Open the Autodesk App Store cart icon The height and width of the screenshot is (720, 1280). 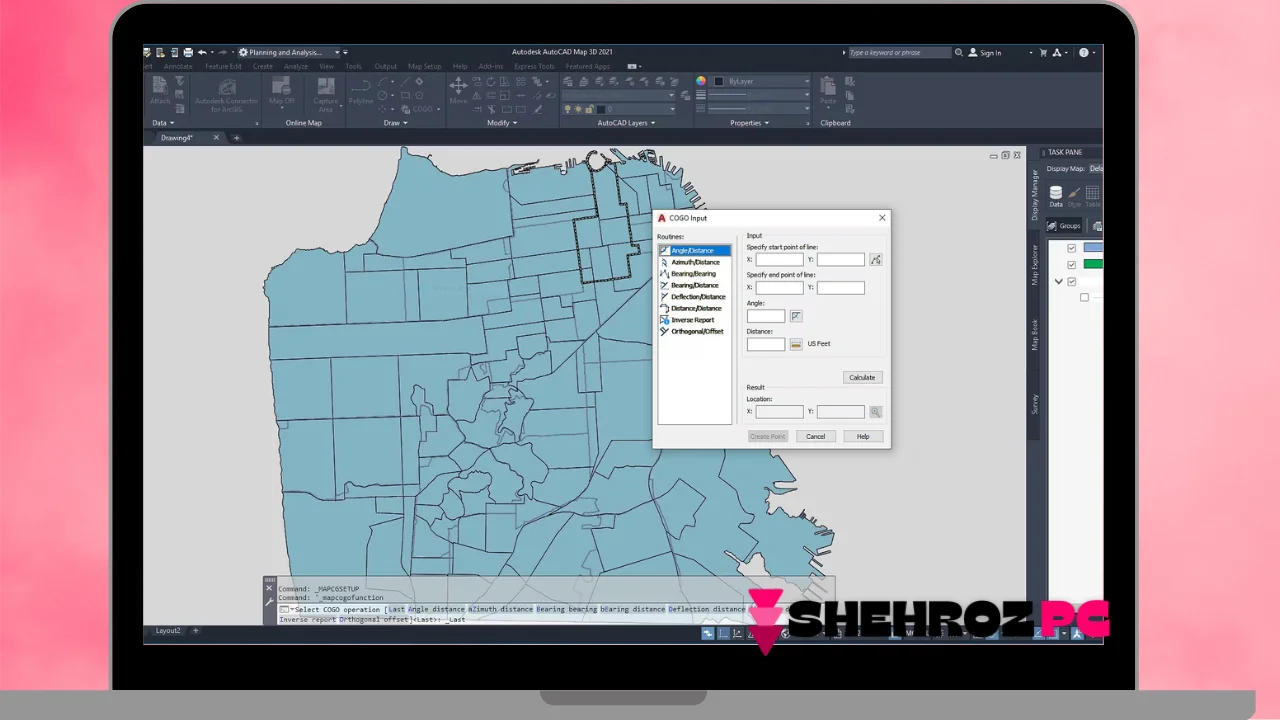(x=1044, y=52)
